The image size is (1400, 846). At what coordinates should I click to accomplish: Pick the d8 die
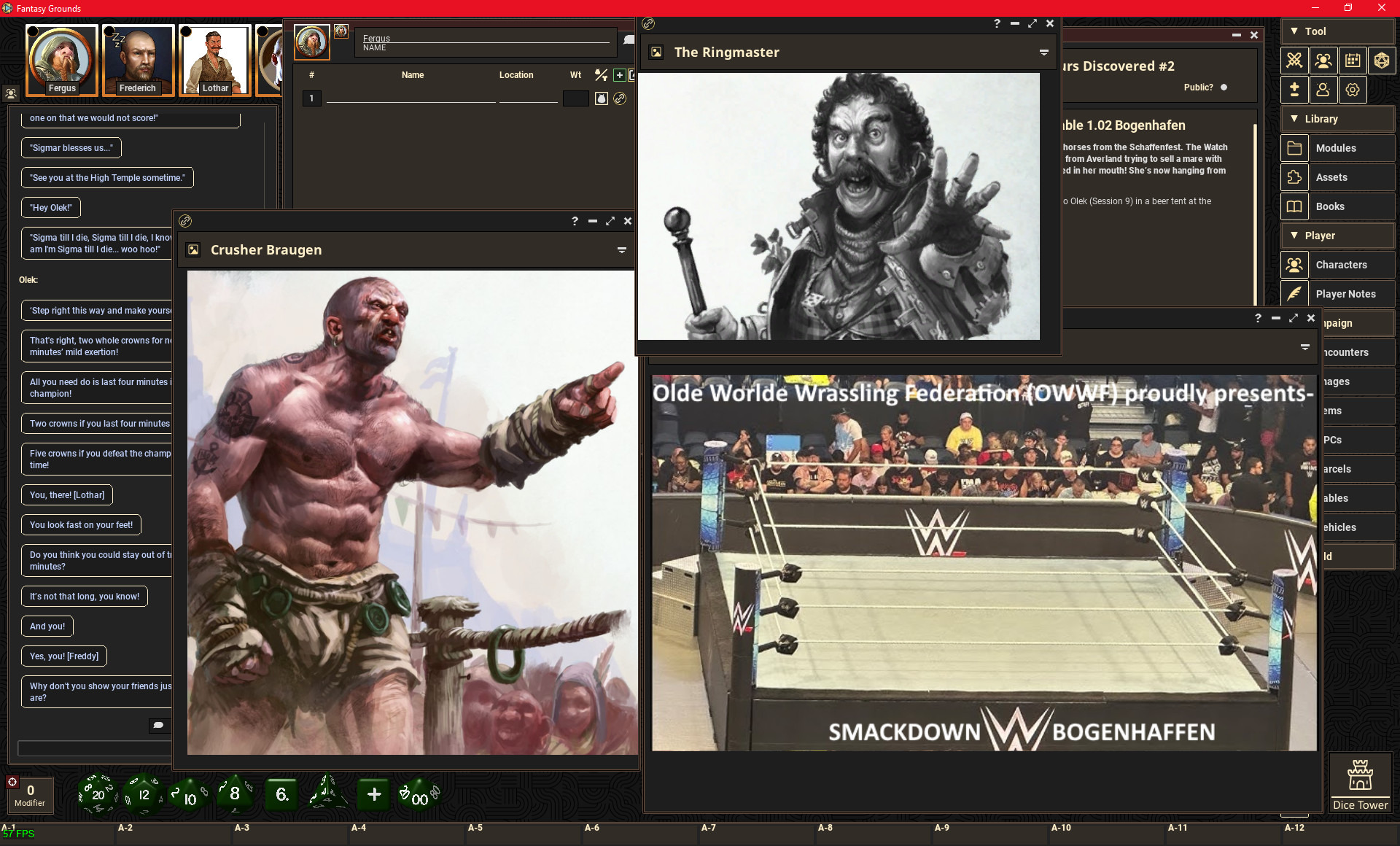[235, 793]
